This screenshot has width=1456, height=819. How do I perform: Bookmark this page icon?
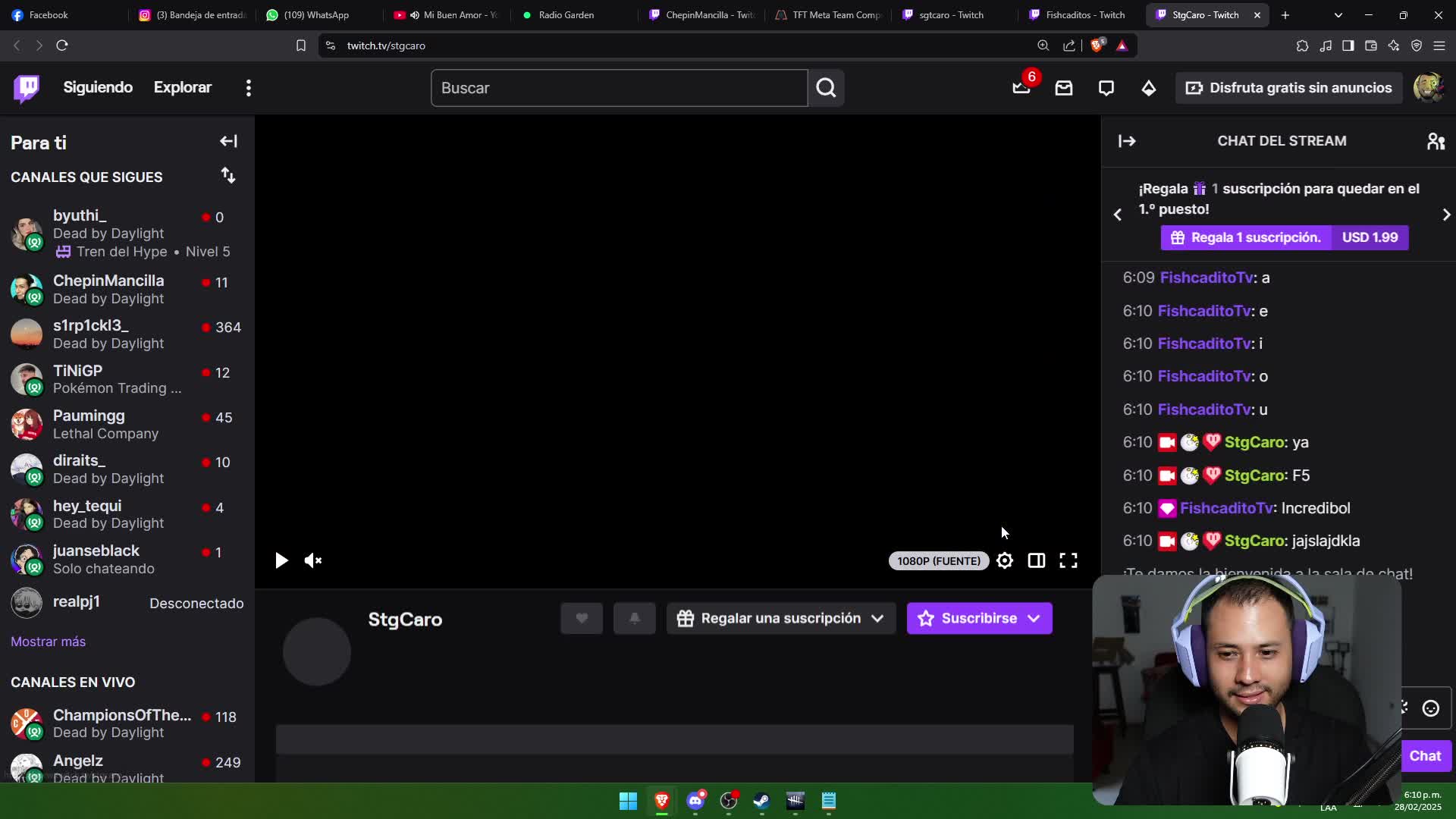tap(301, 45)
